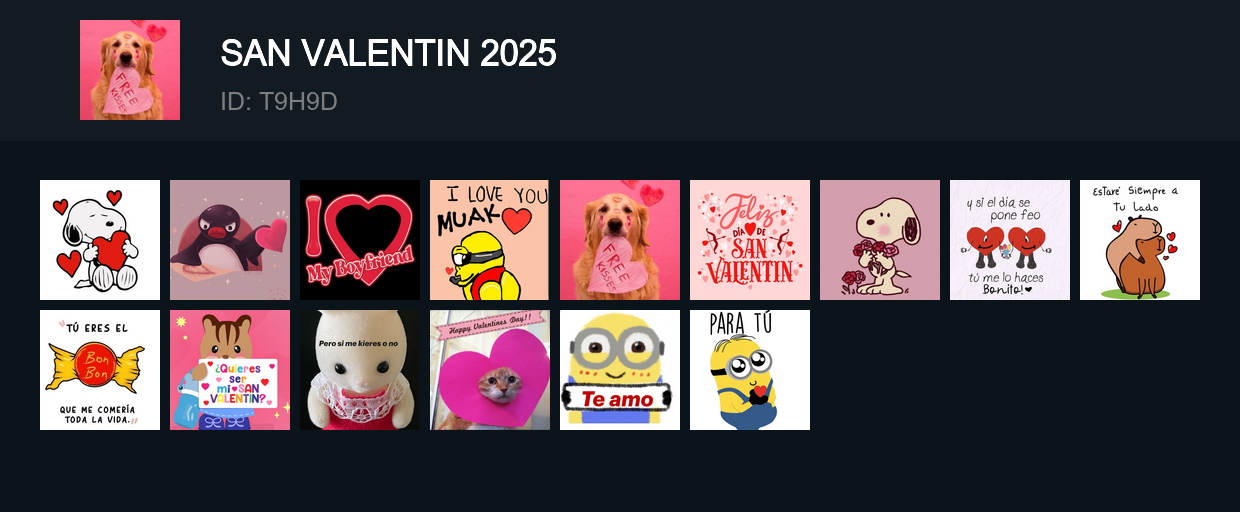The height and width of the screenshot is (512, 1240).
Task: Pick the 'tú me lo haces Bonito' hearts sticker
Action: pos(1010,240)
